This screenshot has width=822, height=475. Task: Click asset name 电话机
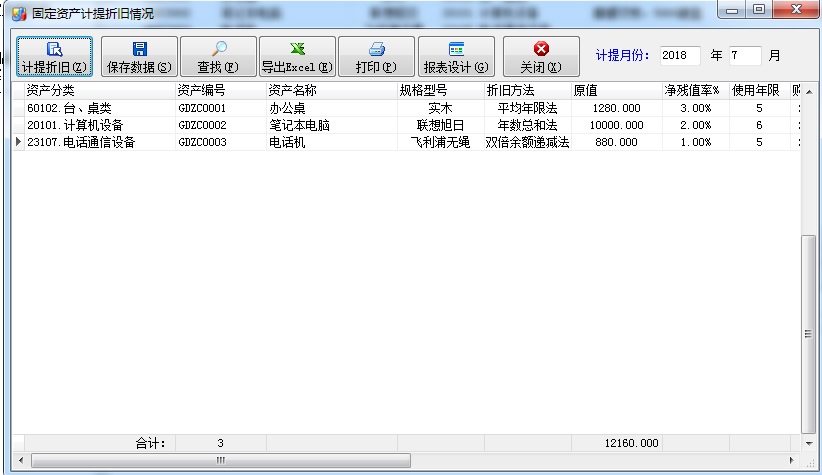287,142
